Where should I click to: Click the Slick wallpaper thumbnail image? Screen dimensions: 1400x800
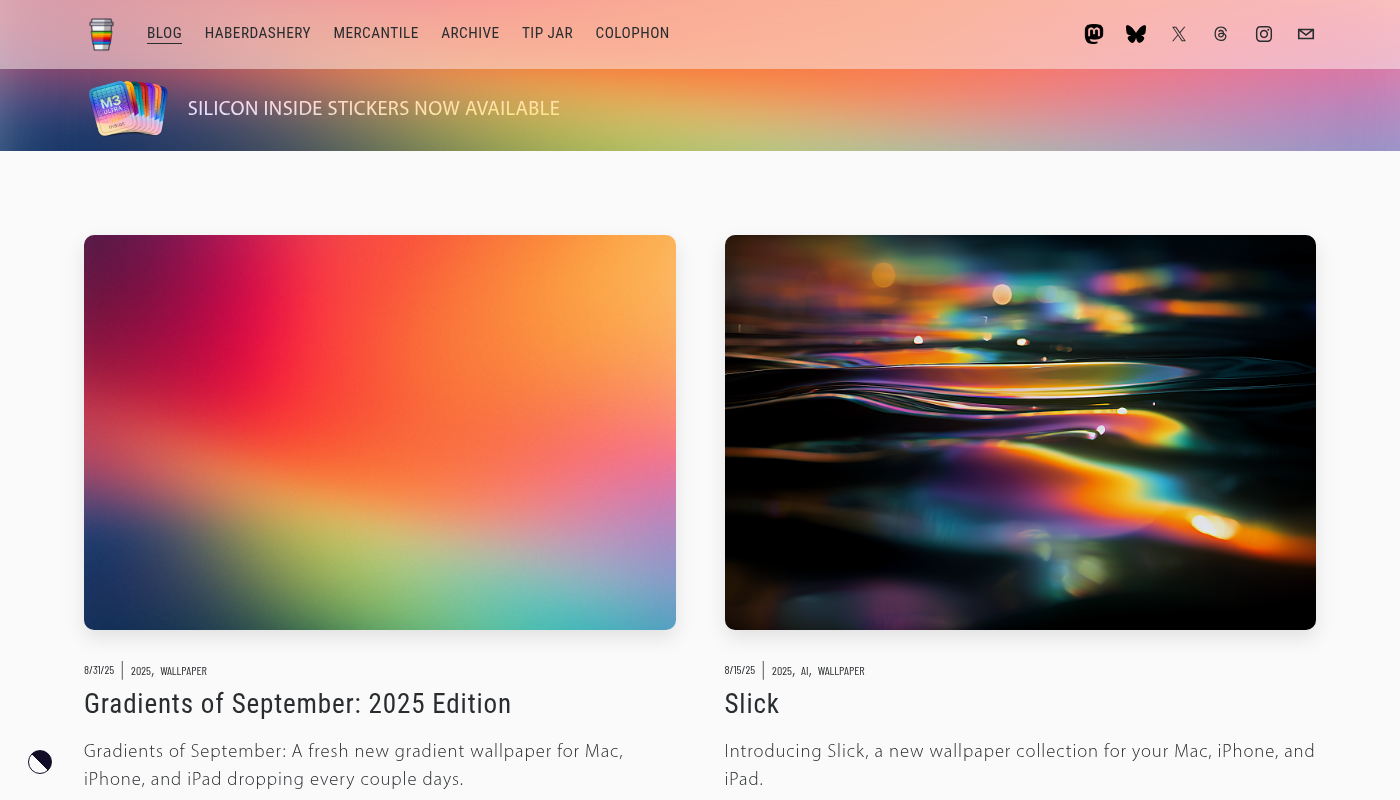tap(1020, 432)
